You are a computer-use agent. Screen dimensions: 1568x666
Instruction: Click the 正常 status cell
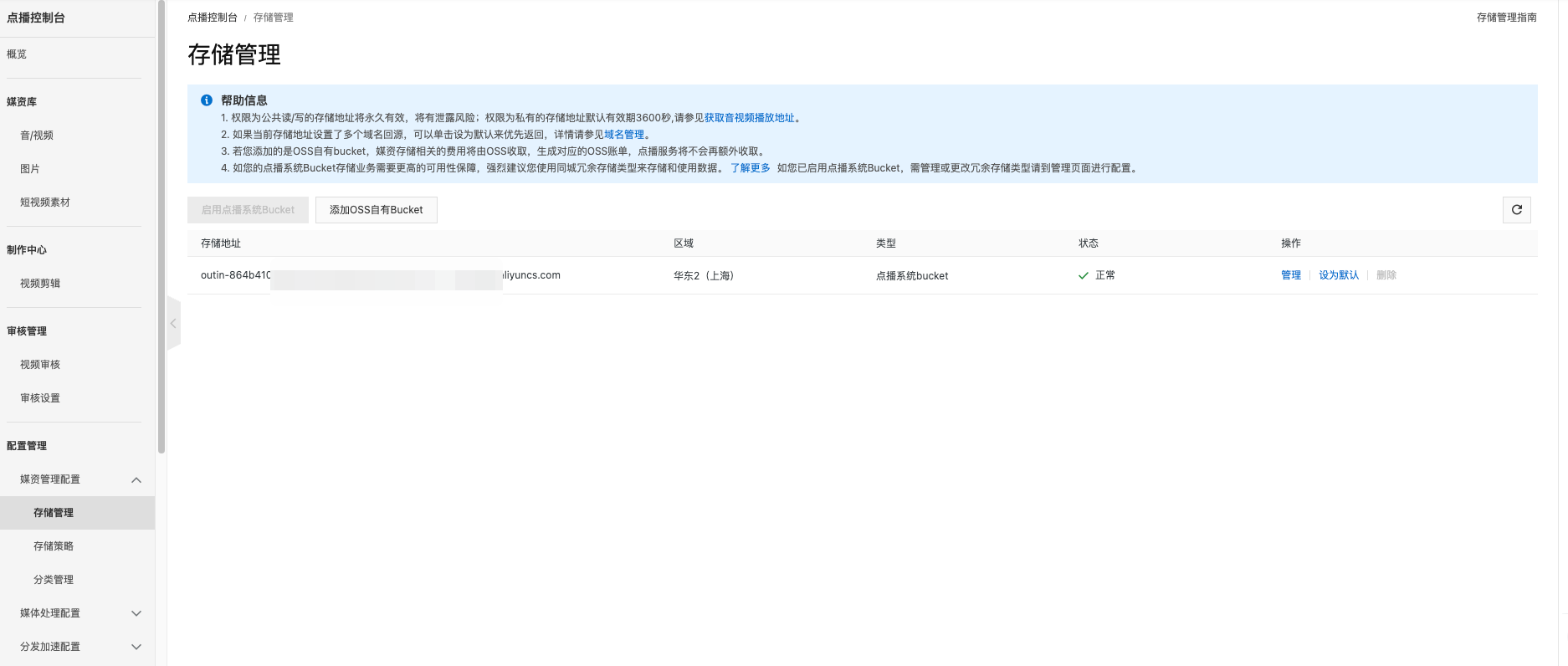(x=1097, y=275)
